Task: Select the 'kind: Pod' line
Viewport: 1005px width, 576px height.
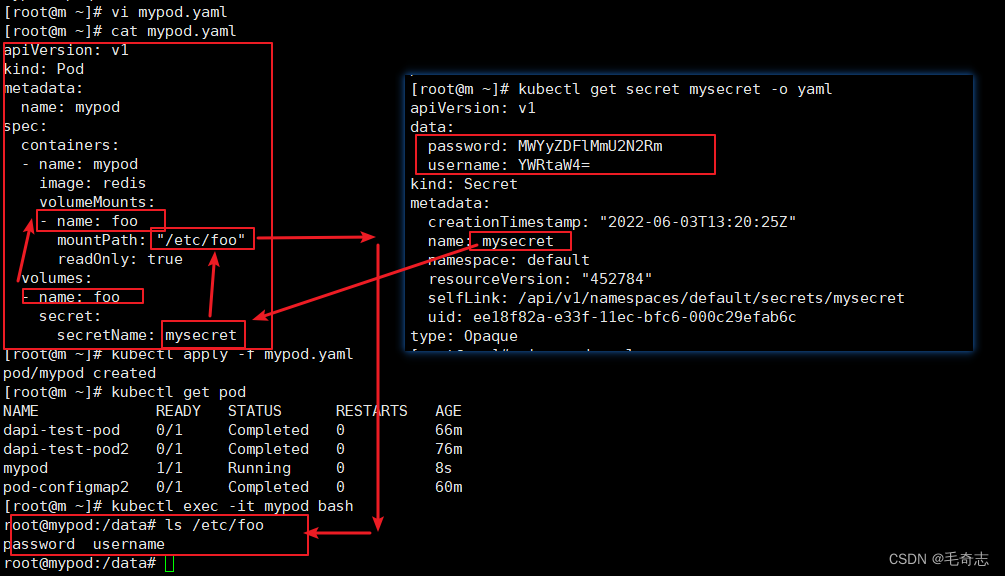Action: (x=44, y=69)
